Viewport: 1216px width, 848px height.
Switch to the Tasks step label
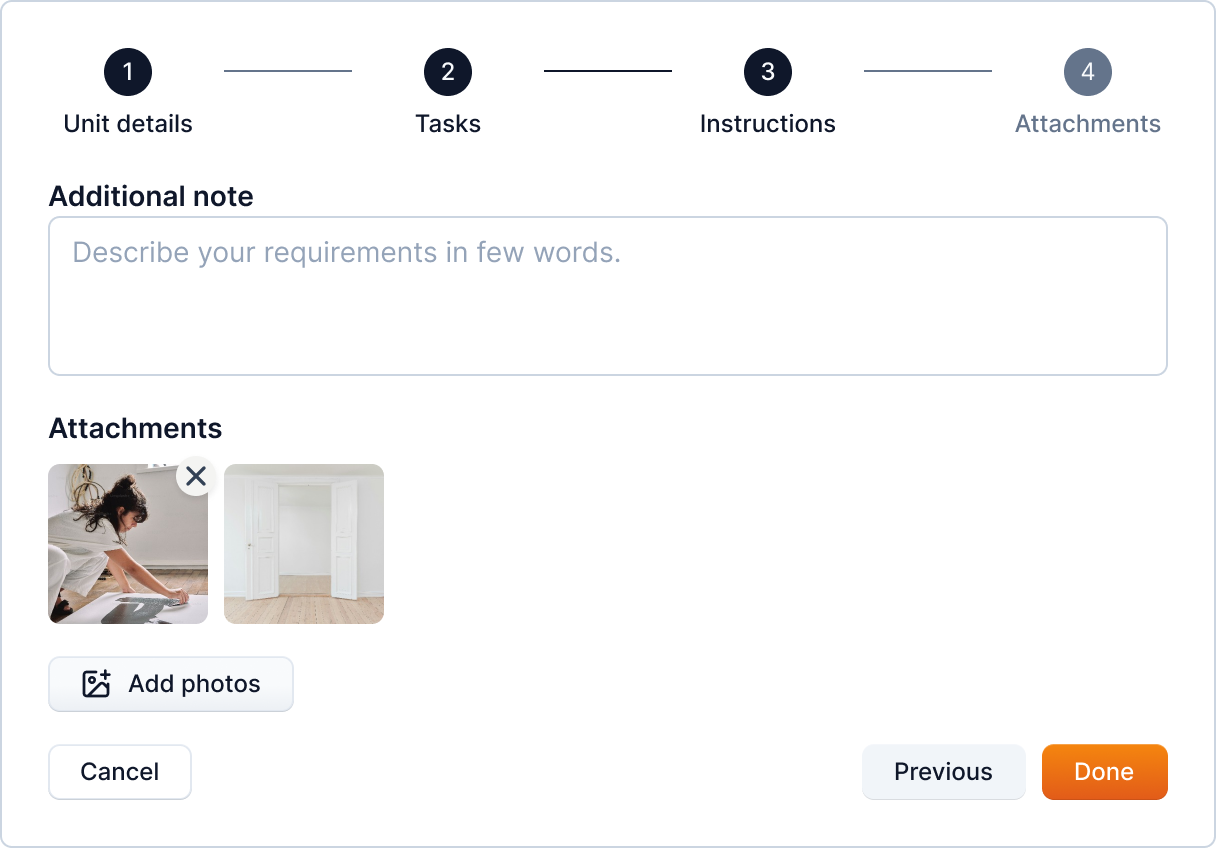[x=448, y=124]
